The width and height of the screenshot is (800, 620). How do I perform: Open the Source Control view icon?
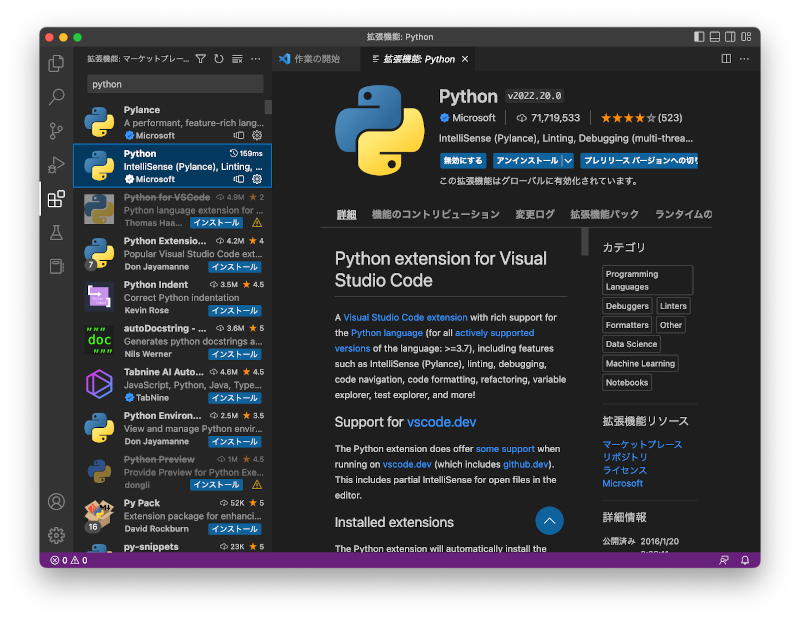pos(56,131)
